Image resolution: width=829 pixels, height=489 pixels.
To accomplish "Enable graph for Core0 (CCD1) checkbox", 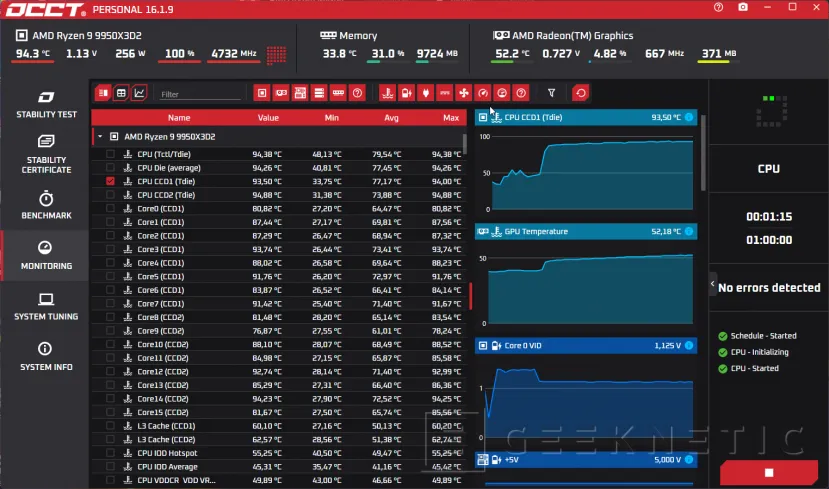I will click(110, 208).
